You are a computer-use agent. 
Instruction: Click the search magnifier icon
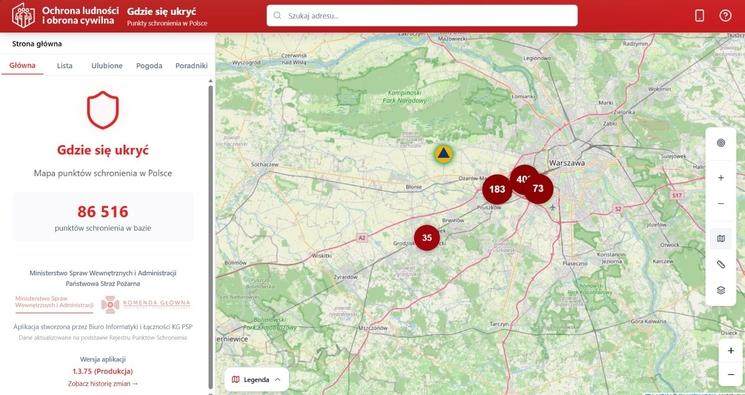tap(277, 16)
